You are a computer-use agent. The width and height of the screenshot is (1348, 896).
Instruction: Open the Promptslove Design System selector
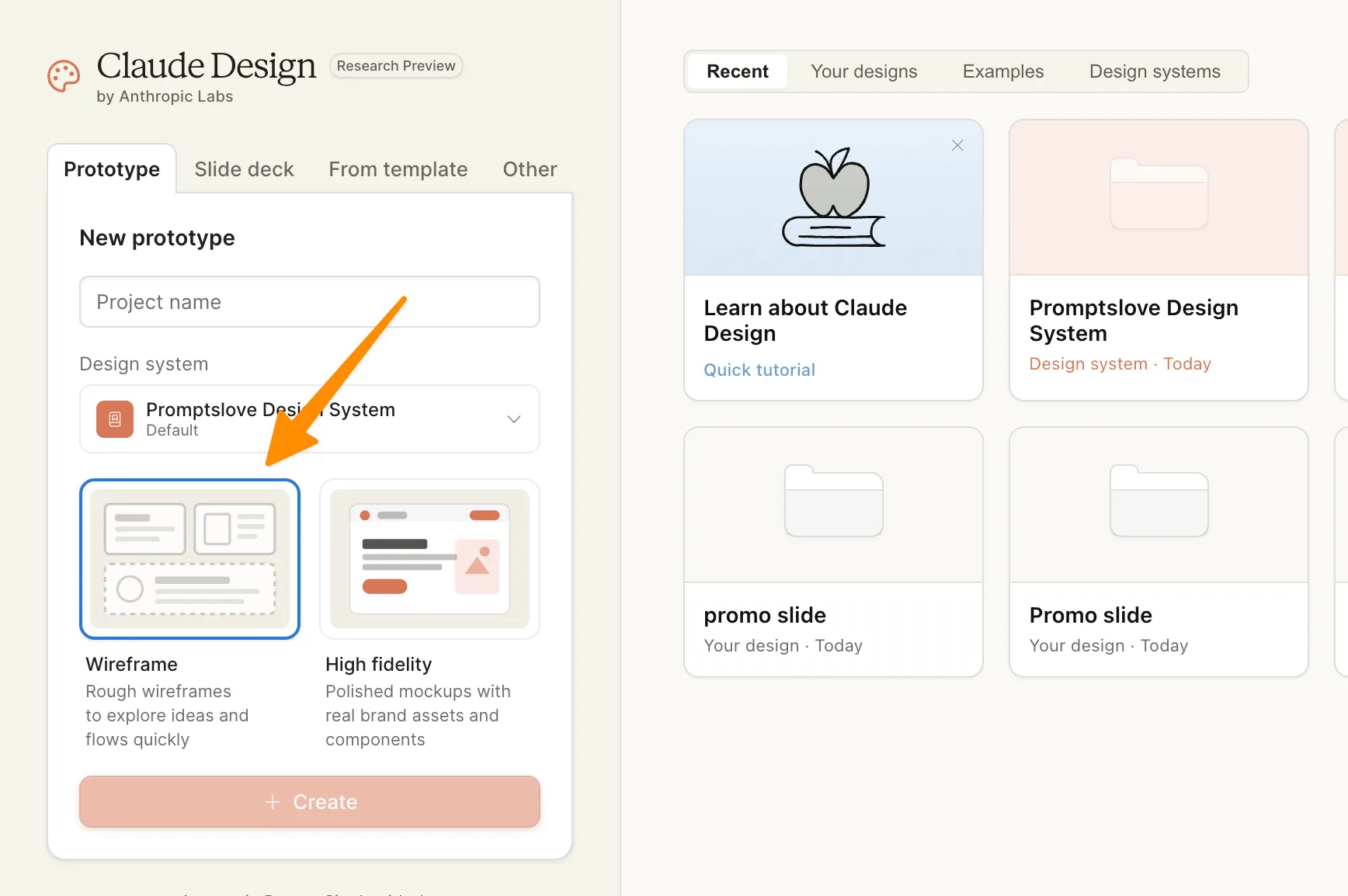coord(311,419)
